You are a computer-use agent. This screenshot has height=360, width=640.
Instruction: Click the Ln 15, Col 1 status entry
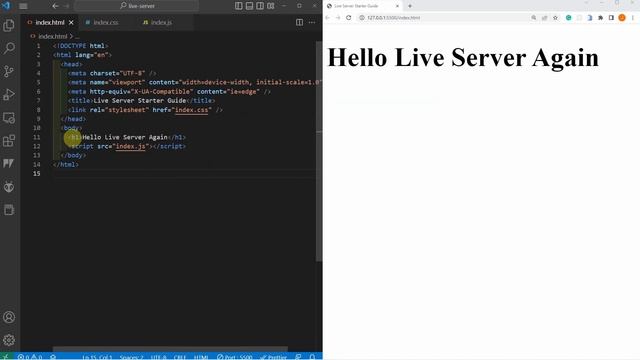[97, 357]
